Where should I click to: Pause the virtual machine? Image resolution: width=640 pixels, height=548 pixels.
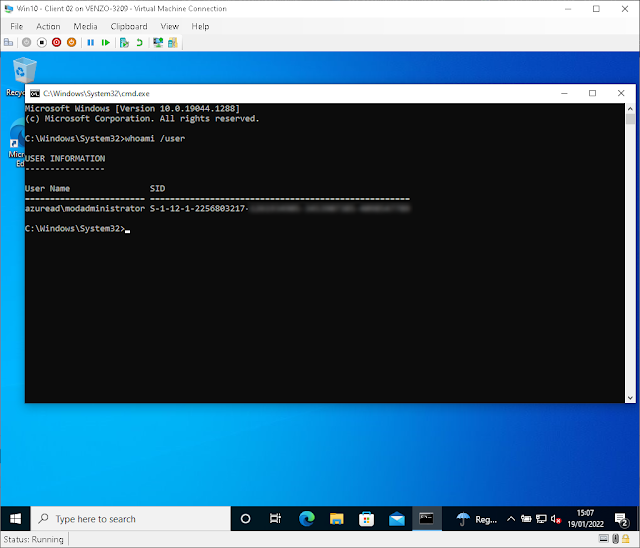coord(91,42)
